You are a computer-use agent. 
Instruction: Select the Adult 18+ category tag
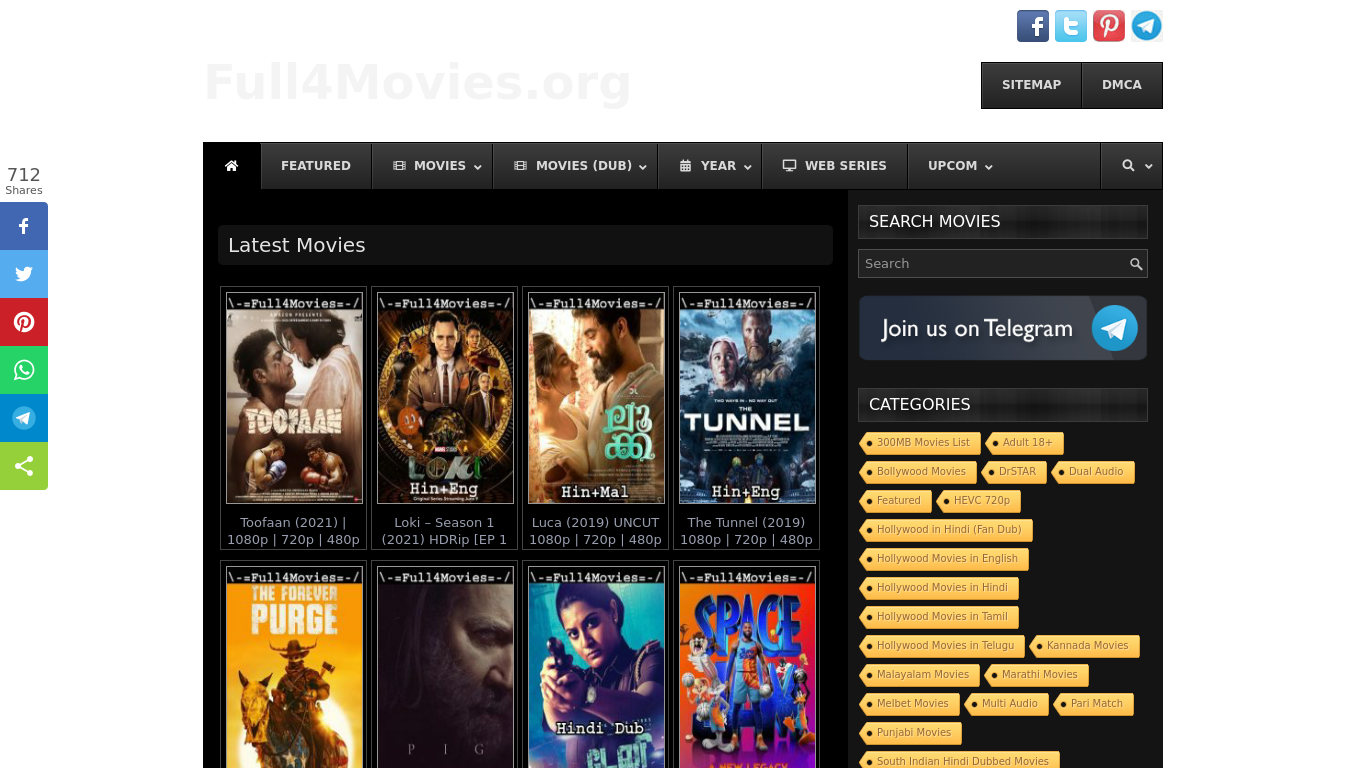coord(1025,443)
